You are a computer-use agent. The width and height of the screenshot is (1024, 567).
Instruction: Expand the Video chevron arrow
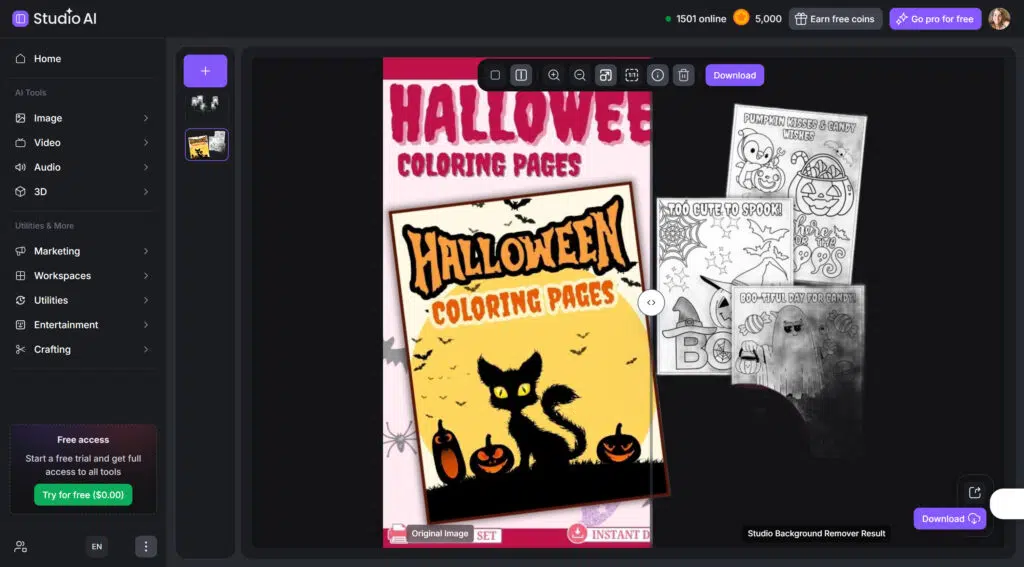[146, 142]
